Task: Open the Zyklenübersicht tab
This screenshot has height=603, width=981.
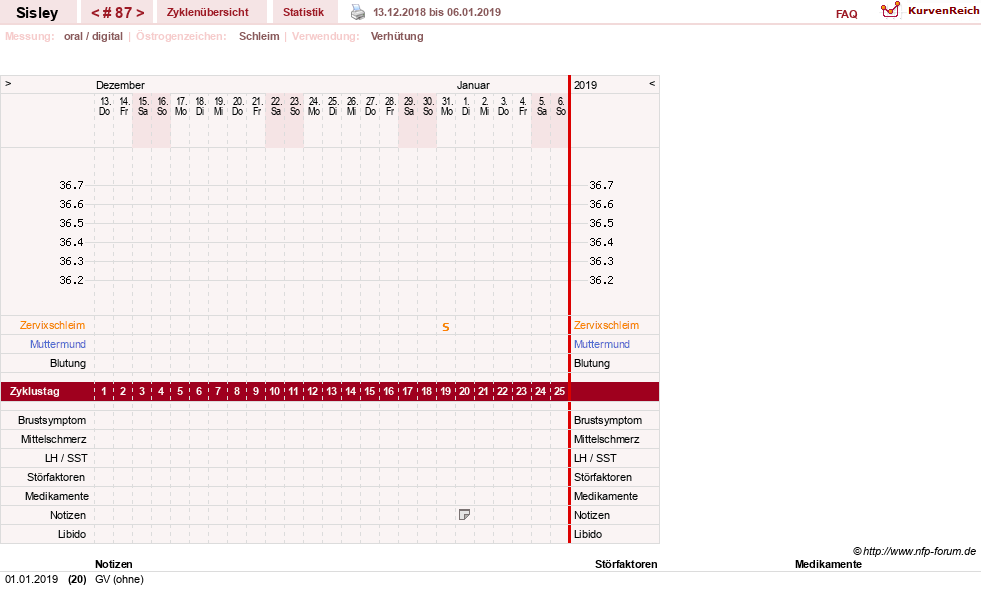Action: click(208, 12)
